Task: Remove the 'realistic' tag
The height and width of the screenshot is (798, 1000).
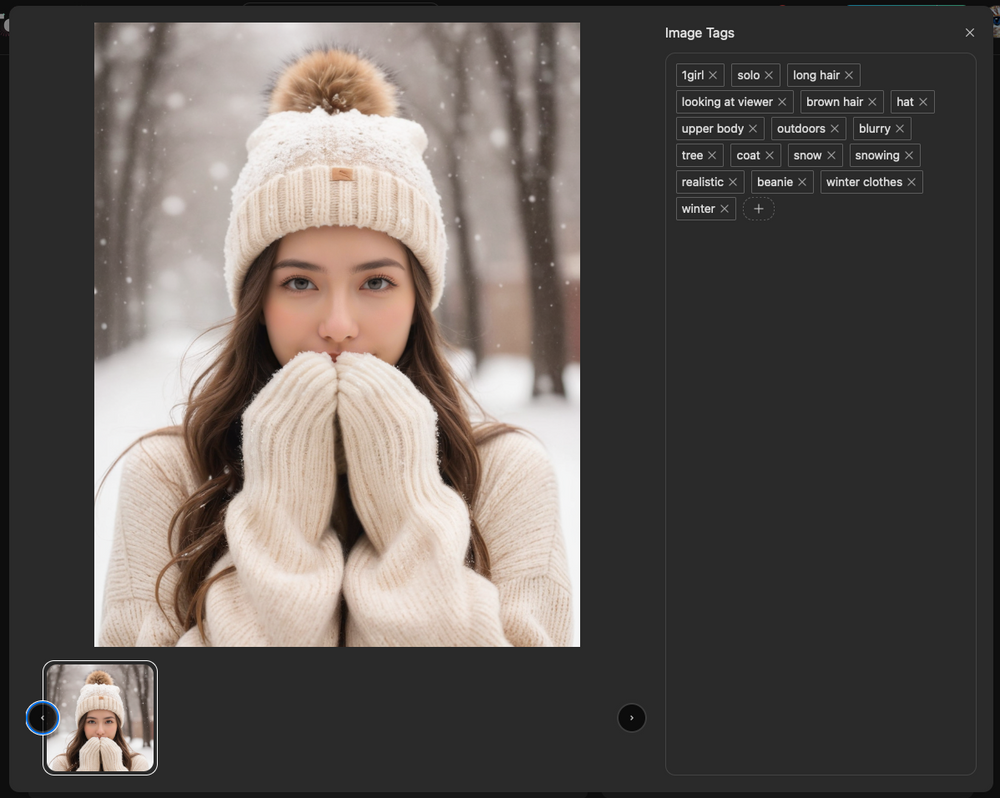Action: coord(733,182)
